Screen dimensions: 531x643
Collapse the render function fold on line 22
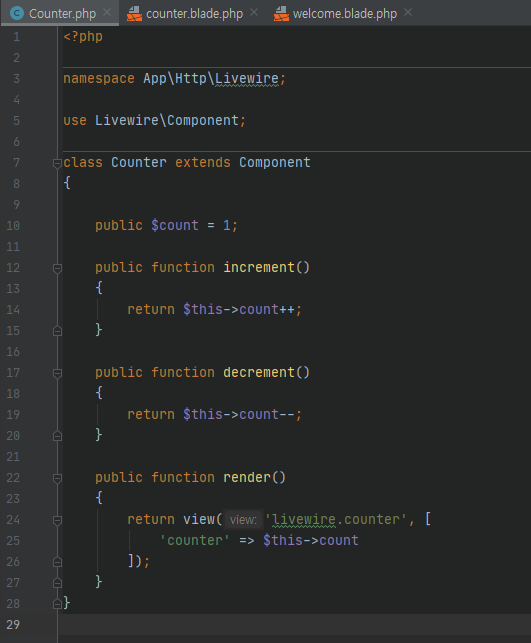pyautogui.click(x=57, y=478)
